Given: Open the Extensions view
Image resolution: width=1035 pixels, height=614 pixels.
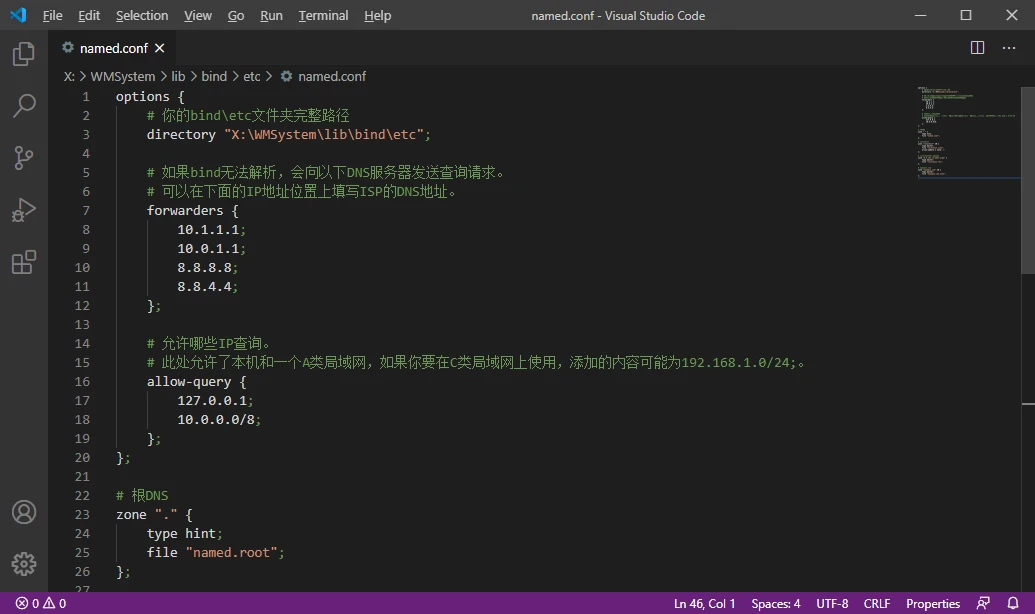Looking at the screenshot, I should tap(24, 262).
